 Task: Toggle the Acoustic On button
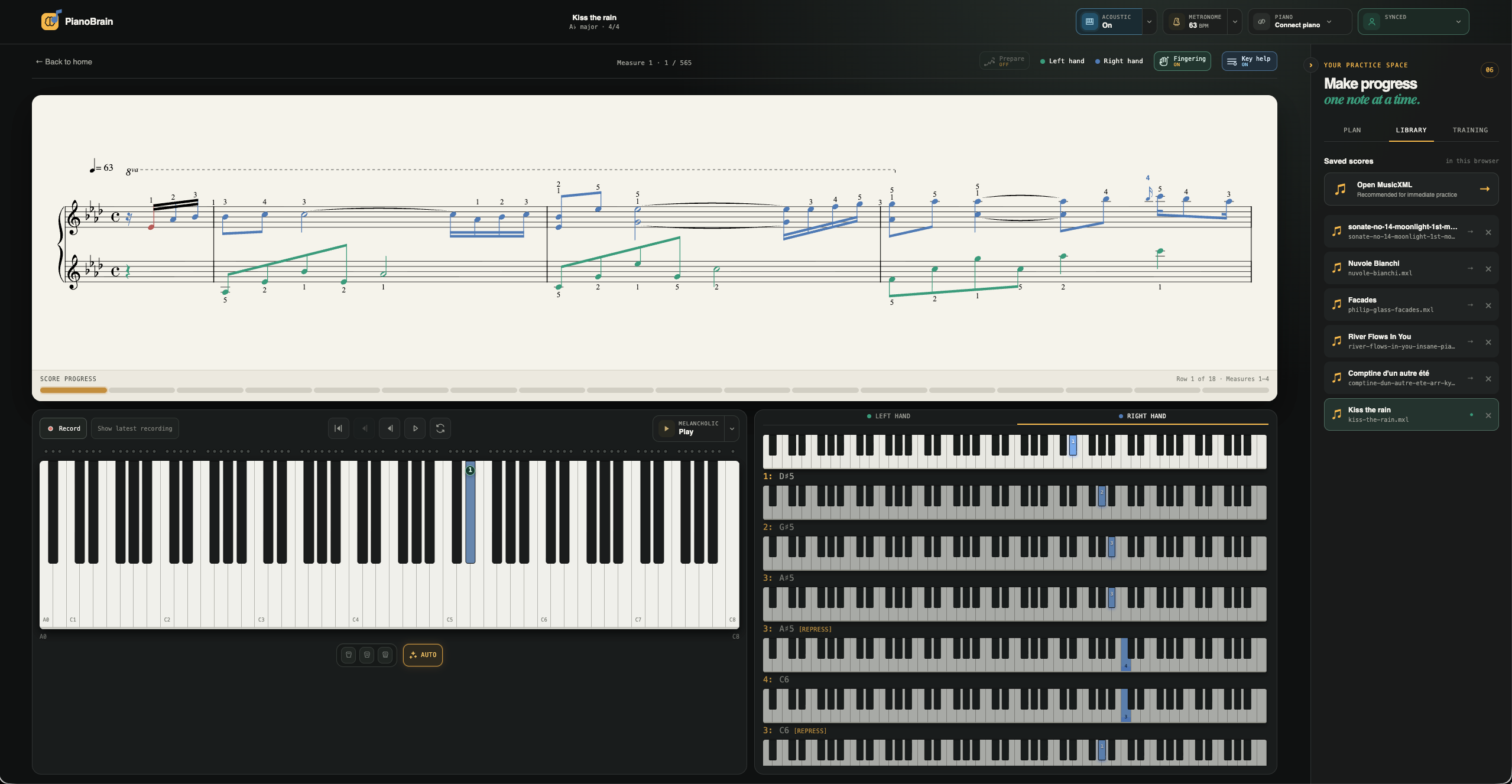pyautogui.click(x=1109, y=22)
